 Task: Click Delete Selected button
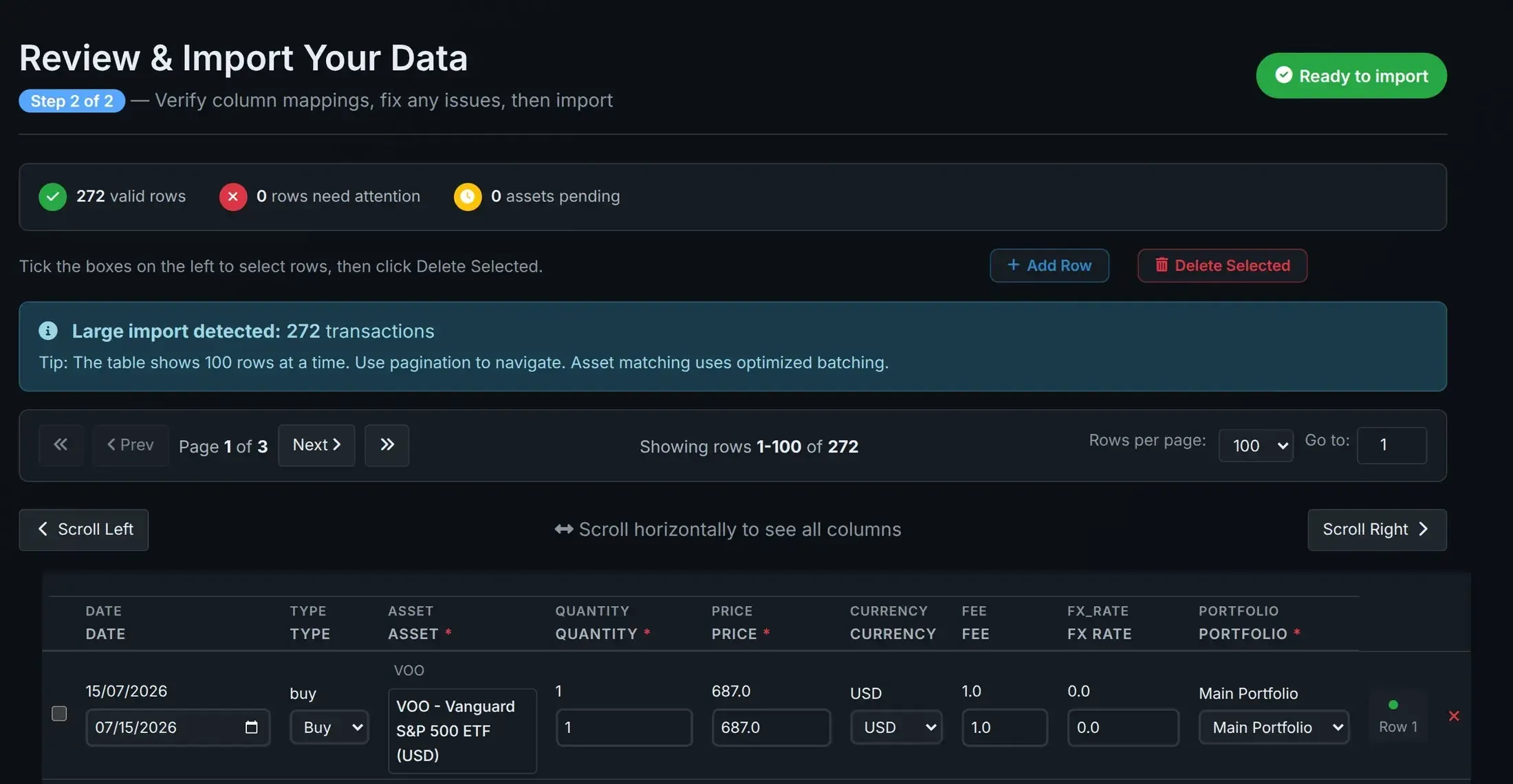pyautogui.click(x=1222, y=265)
